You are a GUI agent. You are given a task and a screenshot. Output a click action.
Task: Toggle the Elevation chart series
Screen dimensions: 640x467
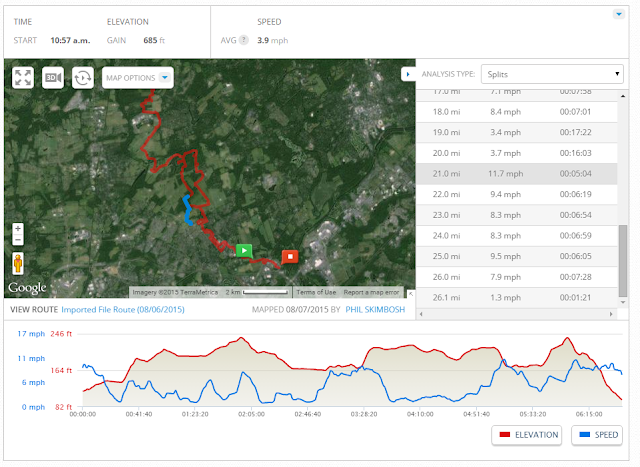coord(527,435)
